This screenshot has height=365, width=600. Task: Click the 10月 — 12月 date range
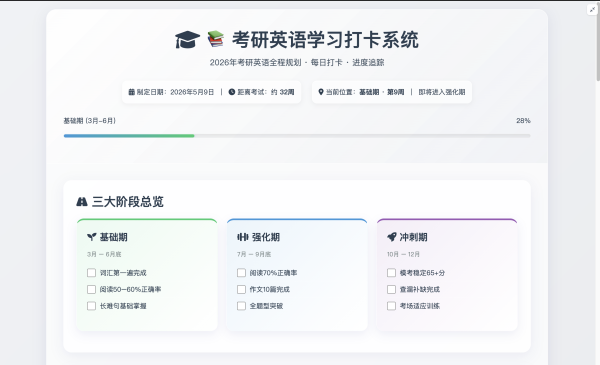(x=403, y=254)
